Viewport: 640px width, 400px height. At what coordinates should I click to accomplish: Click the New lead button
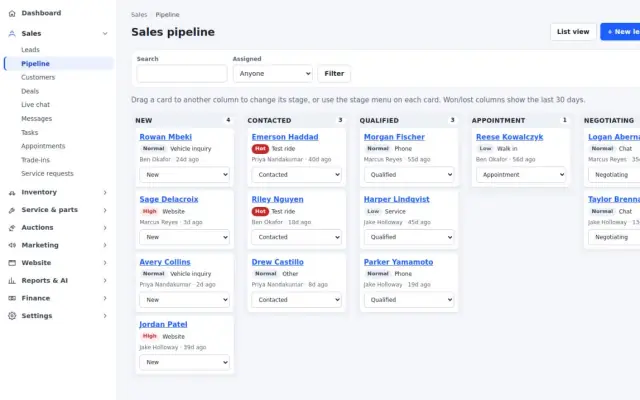click(620, 32)
